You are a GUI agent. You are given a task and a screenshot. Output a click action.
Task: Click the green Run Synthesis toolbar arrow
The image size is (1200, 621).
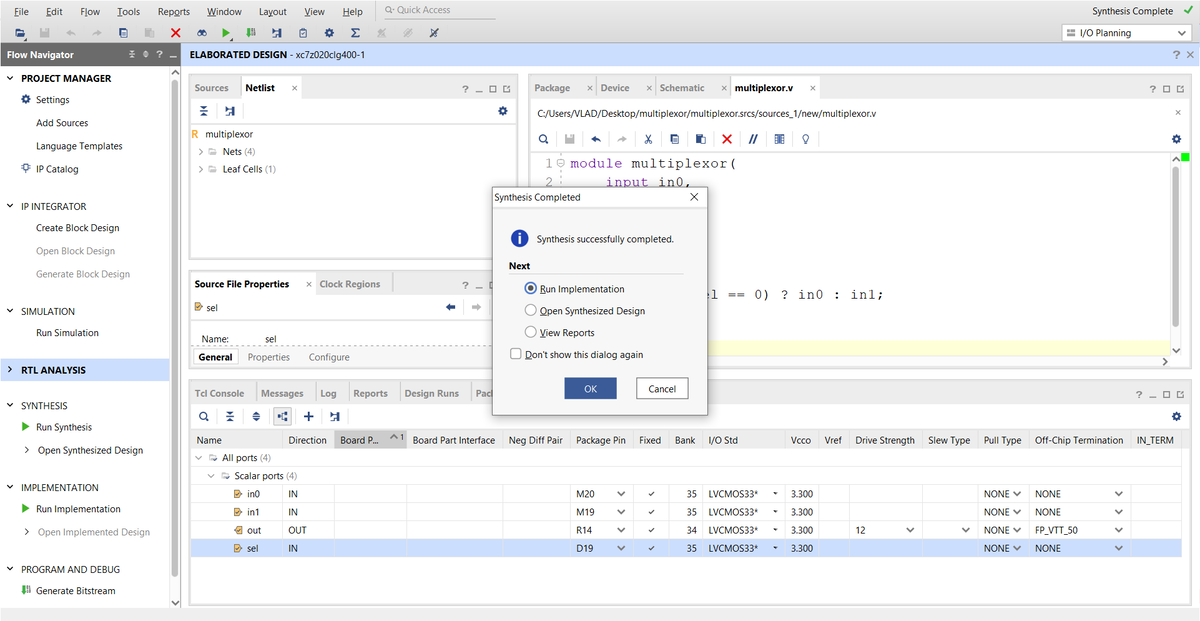click(227, 33)
